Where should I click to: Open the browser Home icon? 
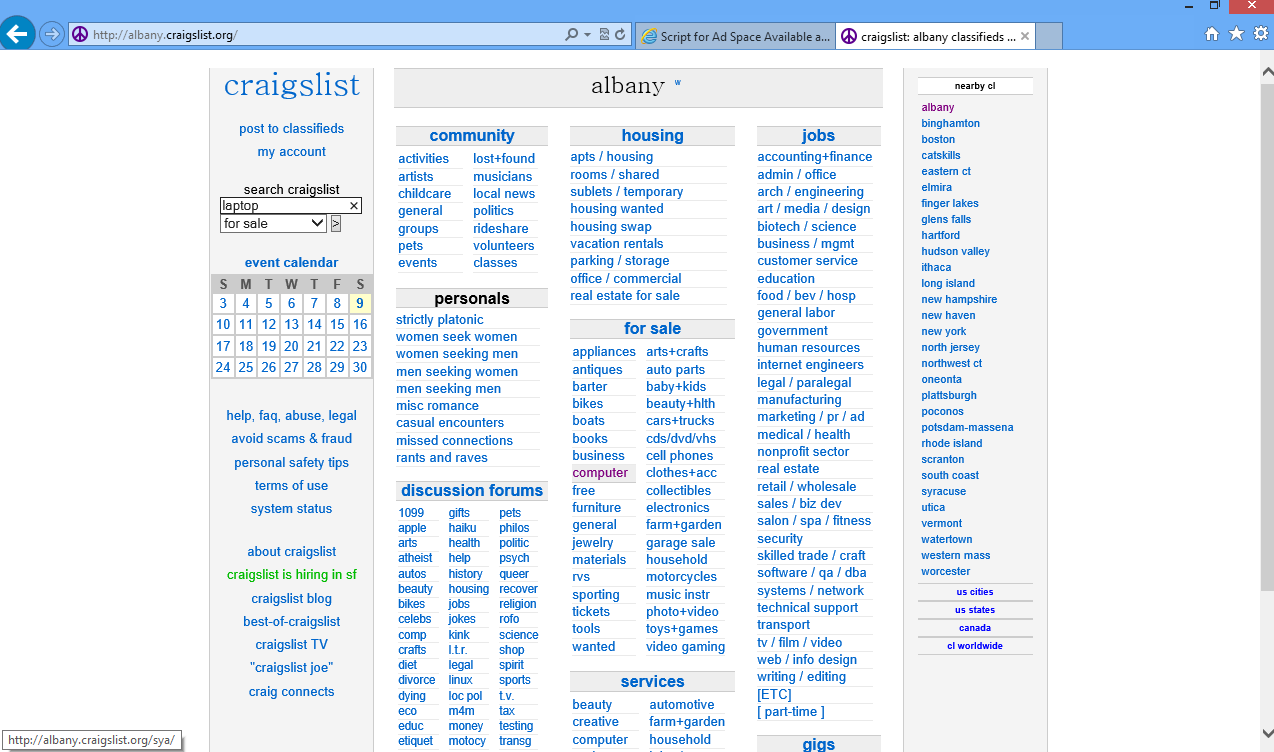(x=1212, y=34)
